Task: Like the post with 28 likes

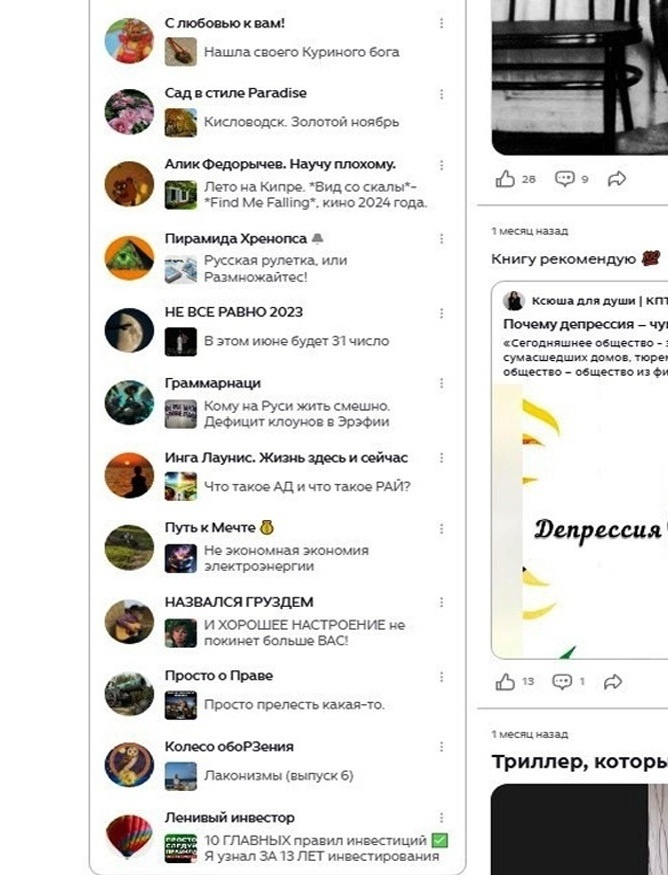Action: 505,179
